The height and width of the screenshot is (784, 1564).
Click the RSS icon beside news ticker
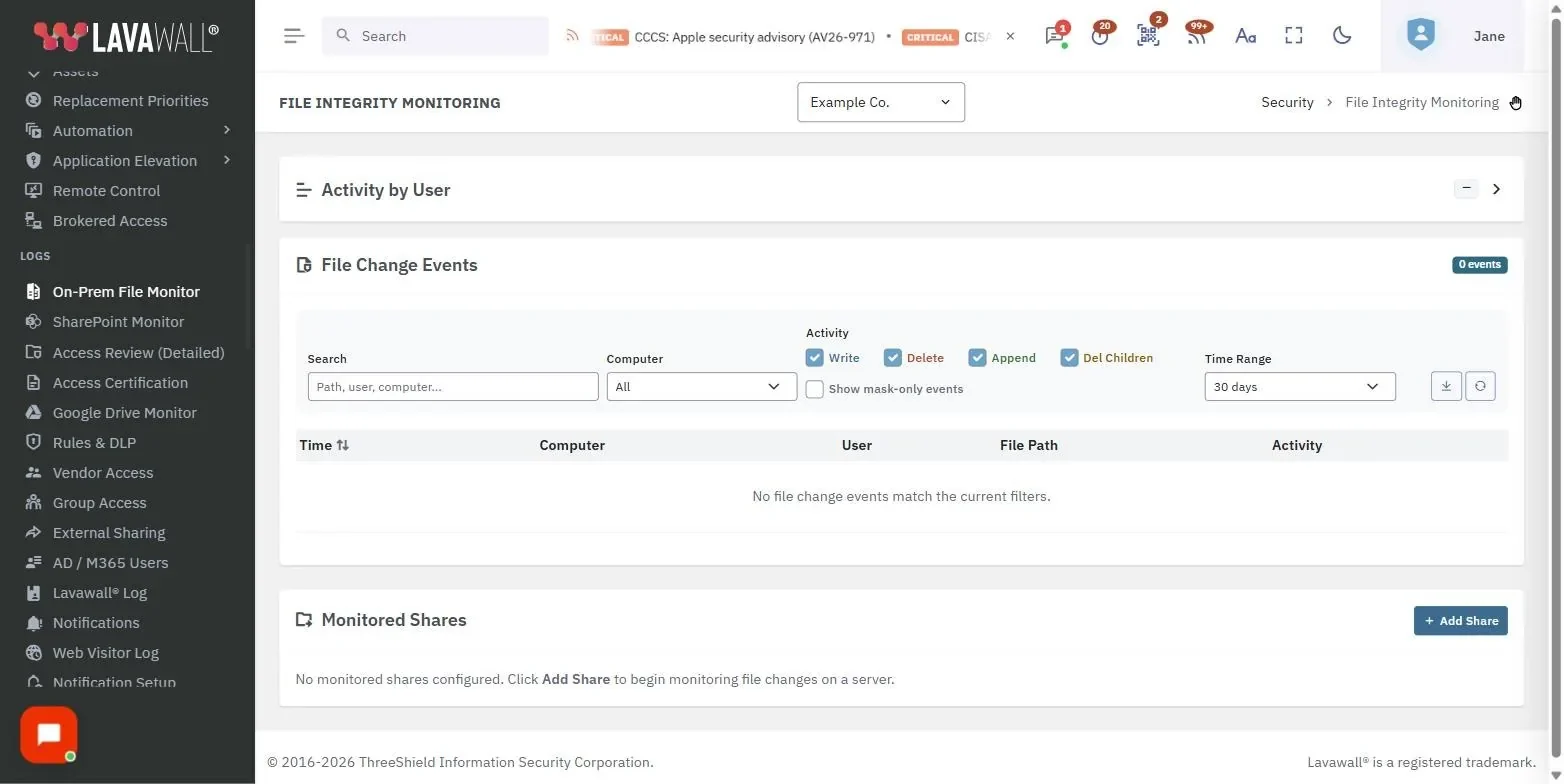[572, 36]
